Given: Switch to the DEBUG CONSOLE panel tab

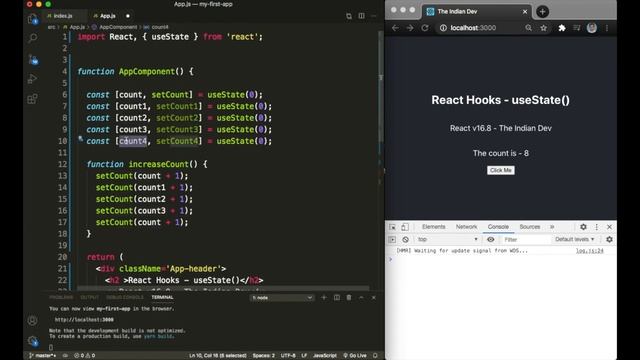Looking at the screenshot, I should (125, 298).
